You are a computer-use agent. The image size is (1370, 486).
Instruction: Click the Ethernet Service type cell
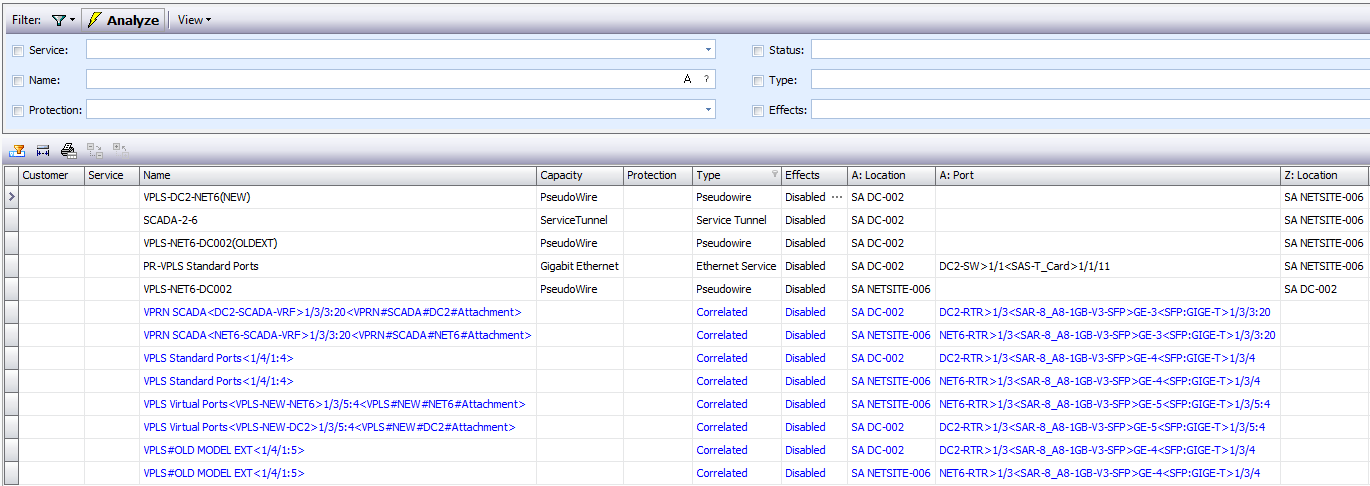[x=736, y=266]
